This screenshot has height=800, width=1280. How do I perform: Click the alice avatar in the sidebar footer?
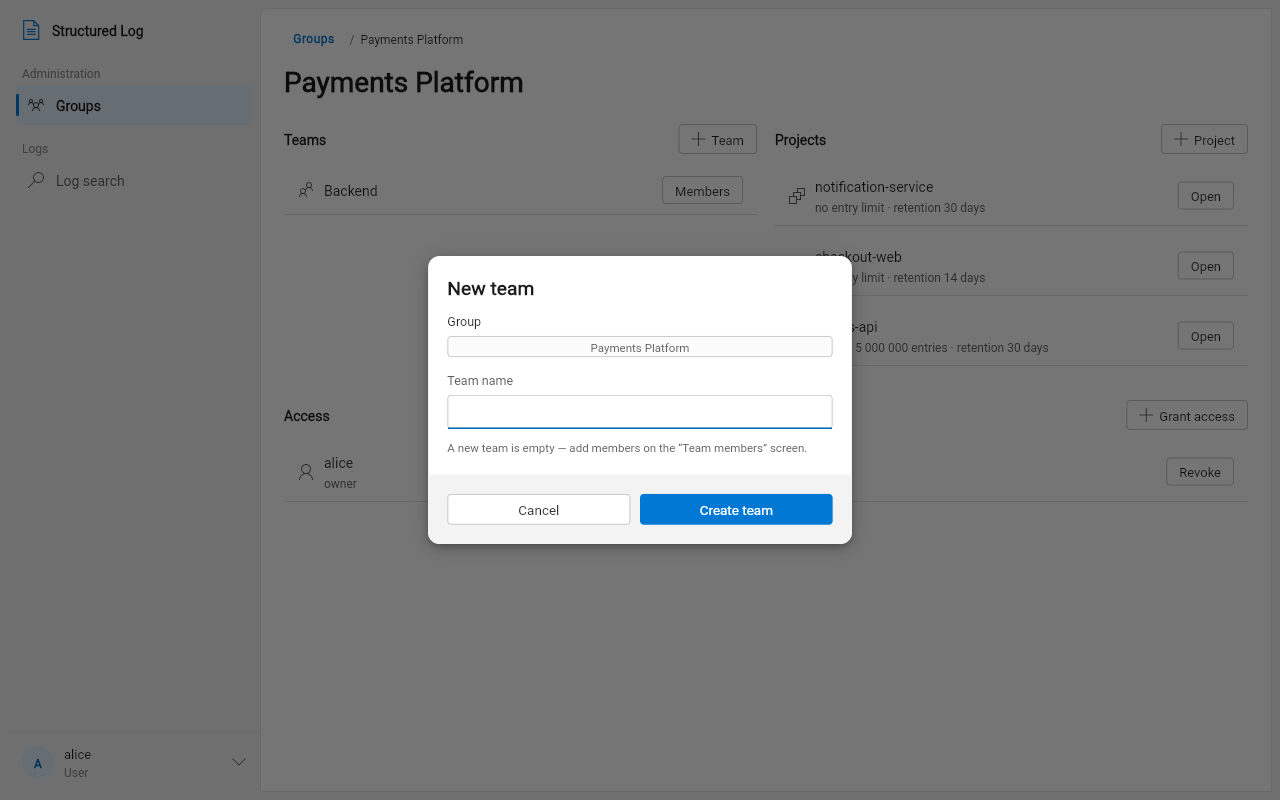pos(38,763)
